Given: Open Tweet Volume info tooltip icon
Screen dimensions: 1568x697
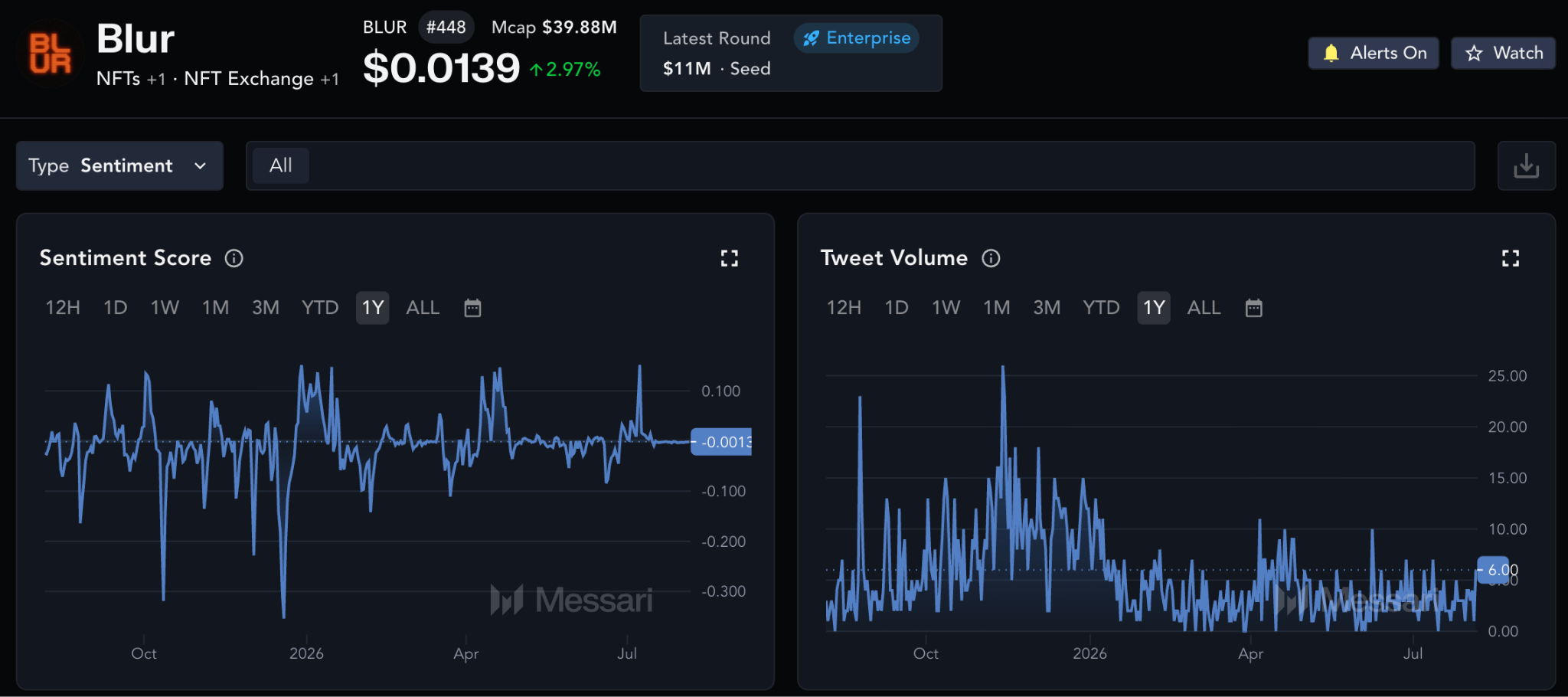Looking at the screenshot, I should 991,259.
